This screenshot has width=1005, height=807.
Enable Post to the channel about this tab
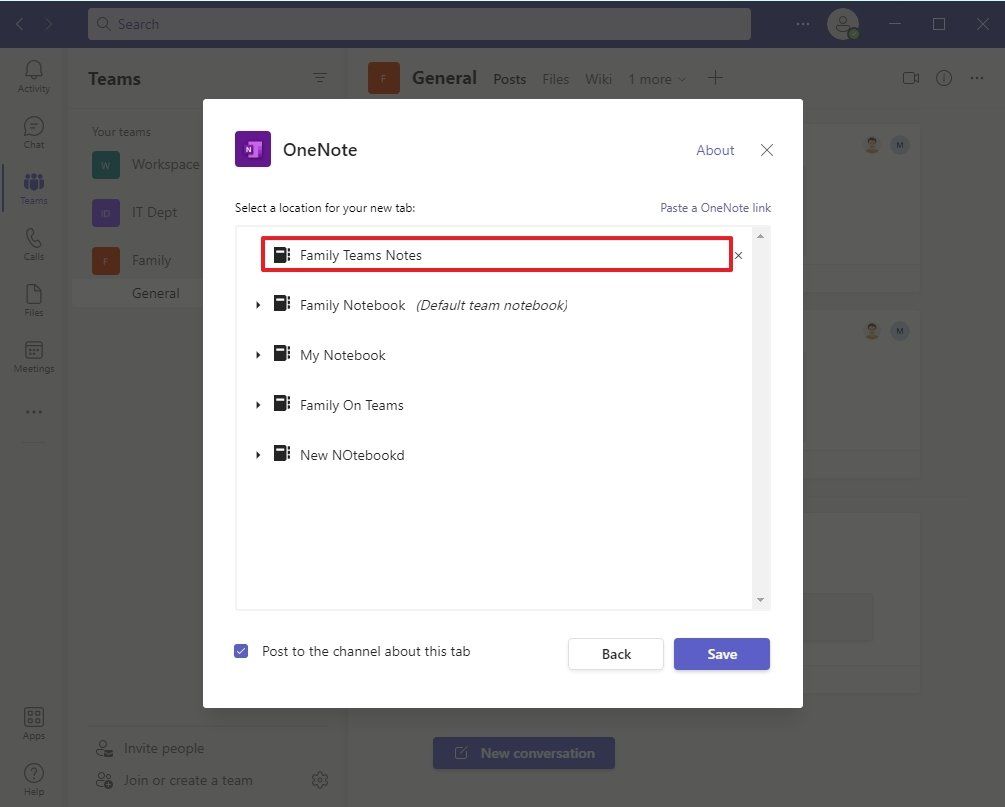click(241, 650)
